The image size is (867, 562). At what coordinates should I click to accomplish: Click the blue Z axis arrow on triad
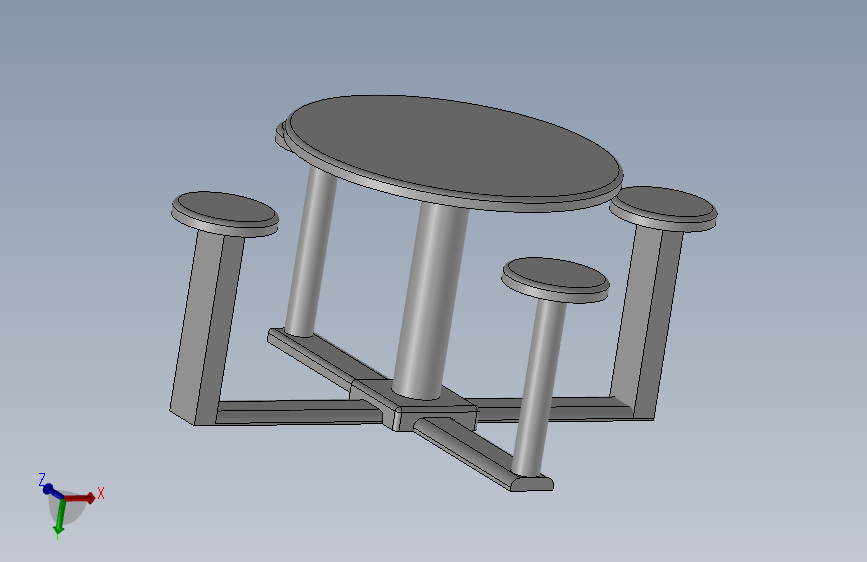pos(53,491)
